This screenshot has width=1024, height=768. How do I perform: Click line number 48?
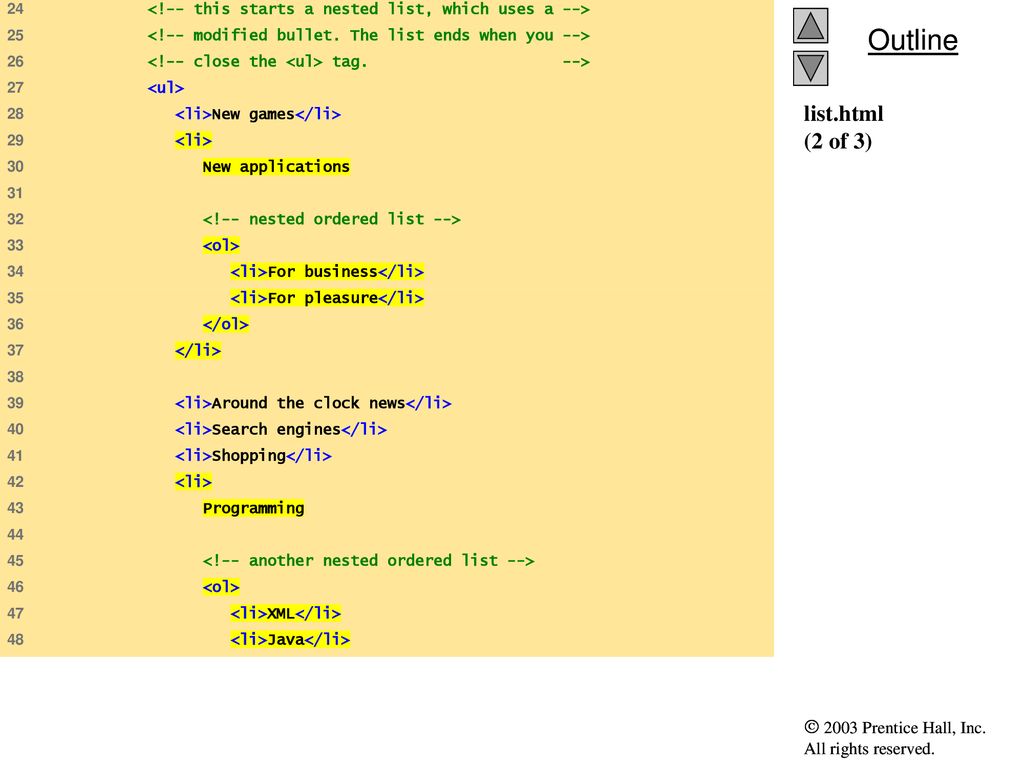(15, 639)
